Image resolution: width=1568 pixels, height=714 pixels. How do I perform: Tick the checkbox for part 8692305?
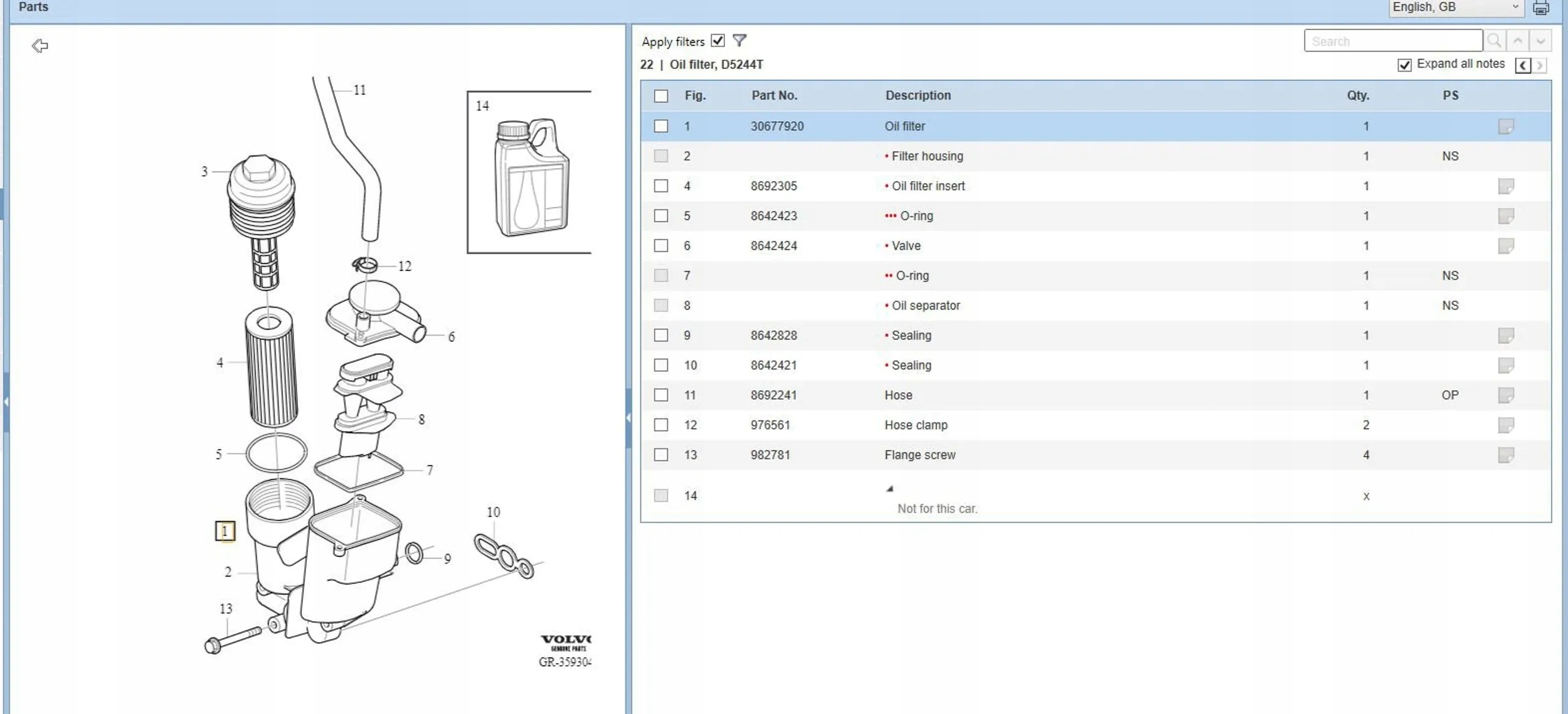pyautogui.click(x=660, y=186)
